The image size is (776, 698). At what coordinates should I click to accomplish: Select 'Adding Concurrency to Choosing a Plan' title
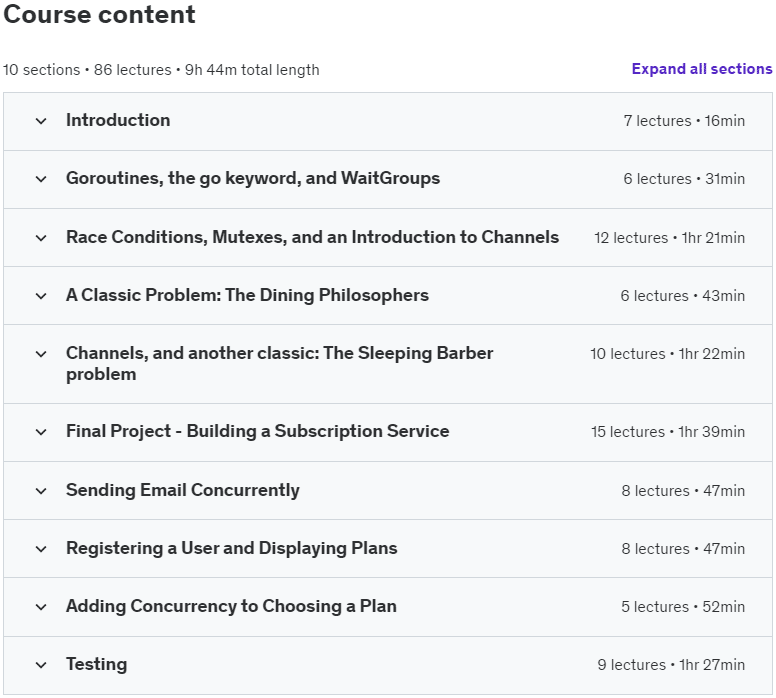(x=231, y=606)
